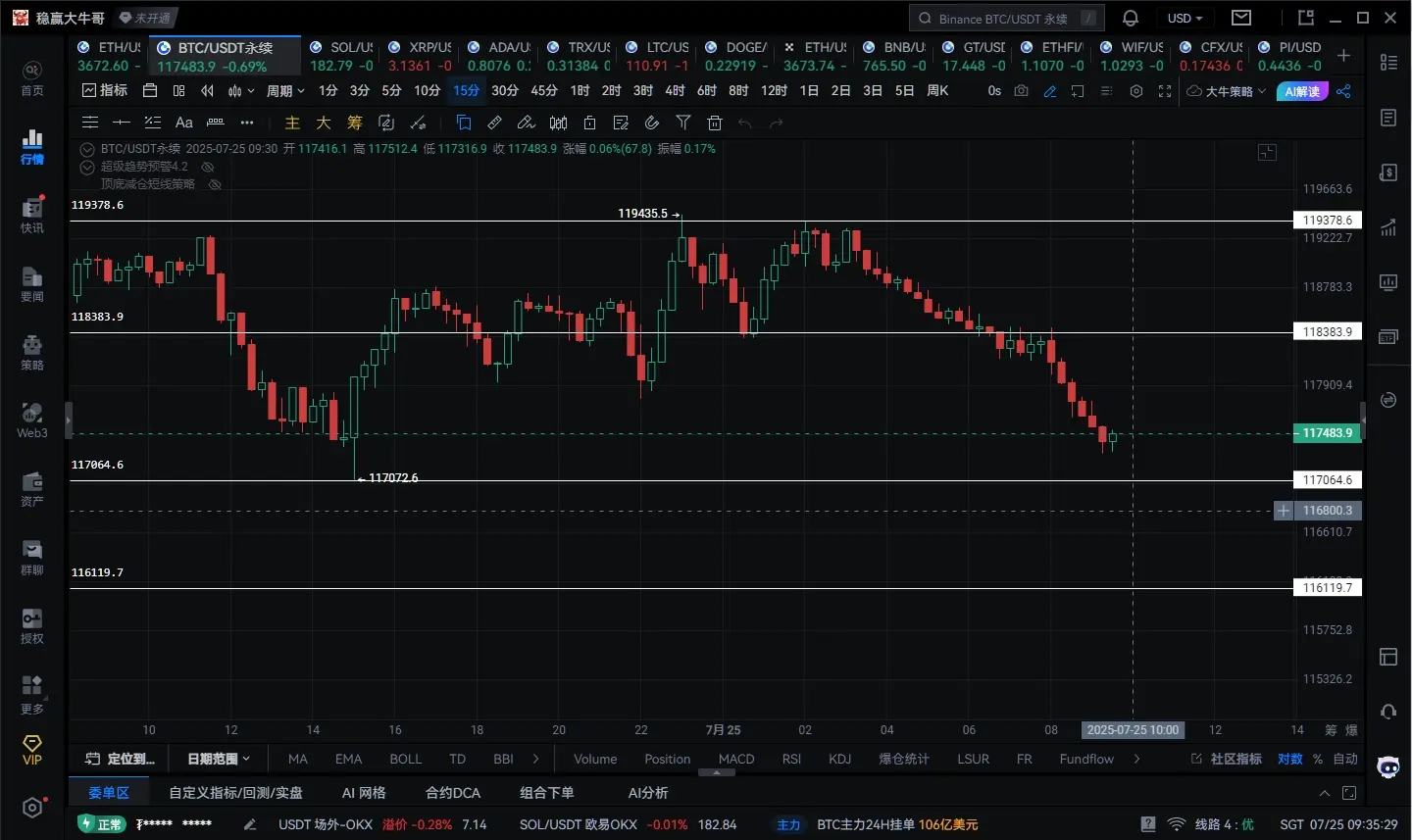1412x840 pixels.
Task: Open the mail envelope icon
Action: click(1241, 18)
